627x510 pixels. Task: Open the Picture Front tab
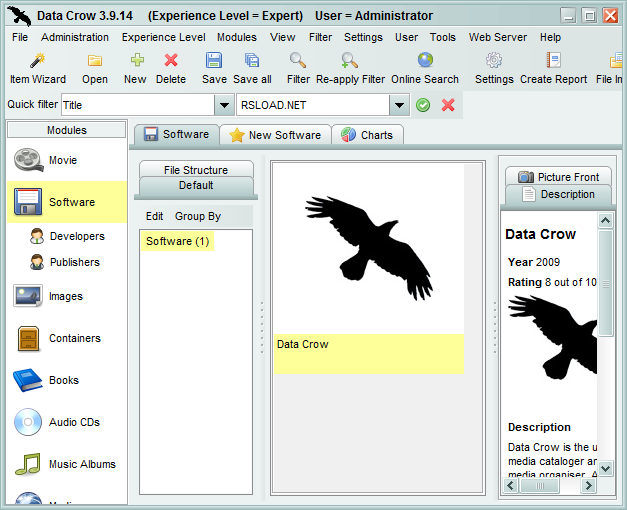[x=558, y=176]
